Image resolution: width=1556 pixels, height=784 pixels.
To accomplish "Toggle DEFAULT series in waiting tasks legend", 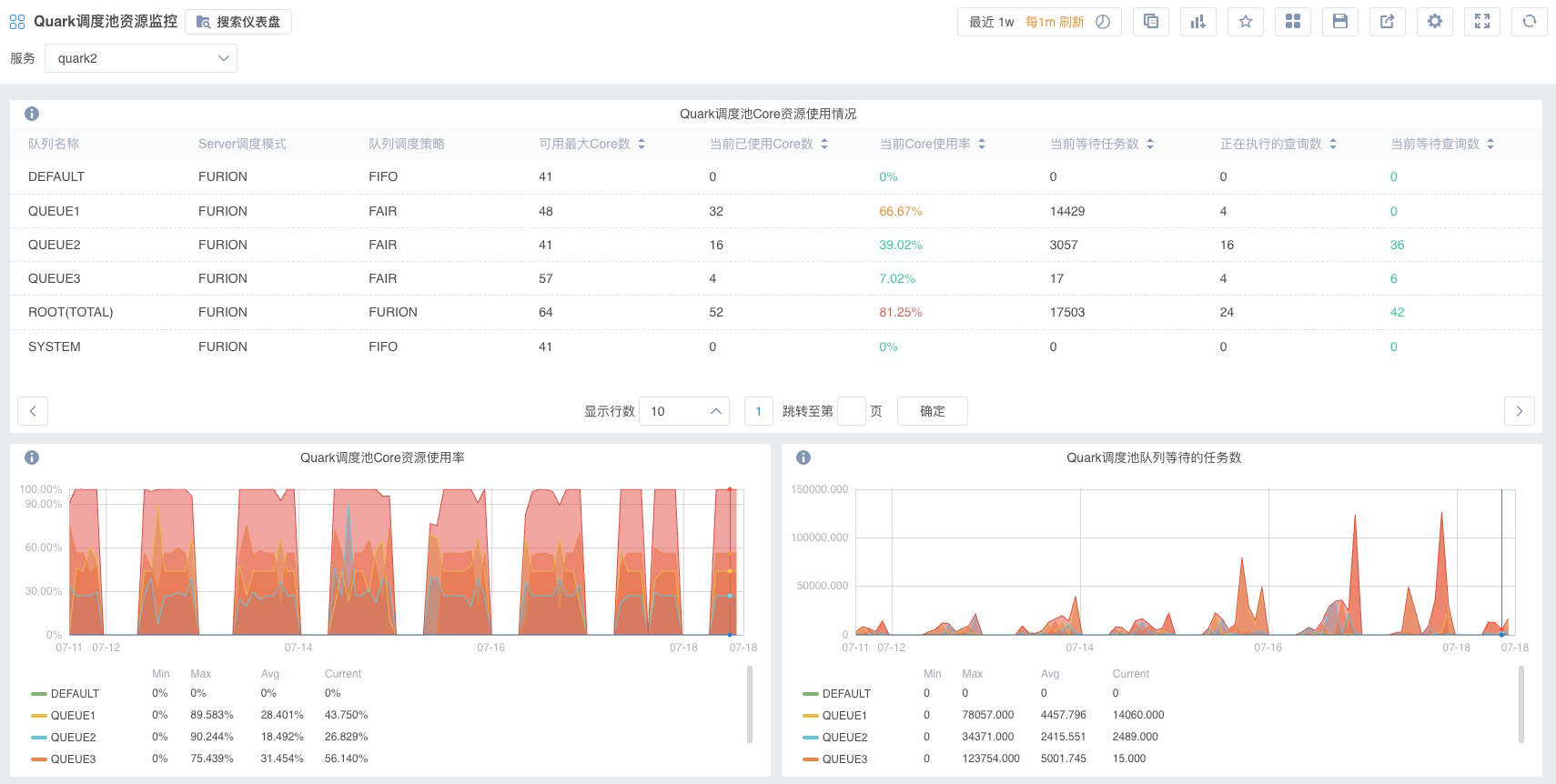I will (836, 693).
